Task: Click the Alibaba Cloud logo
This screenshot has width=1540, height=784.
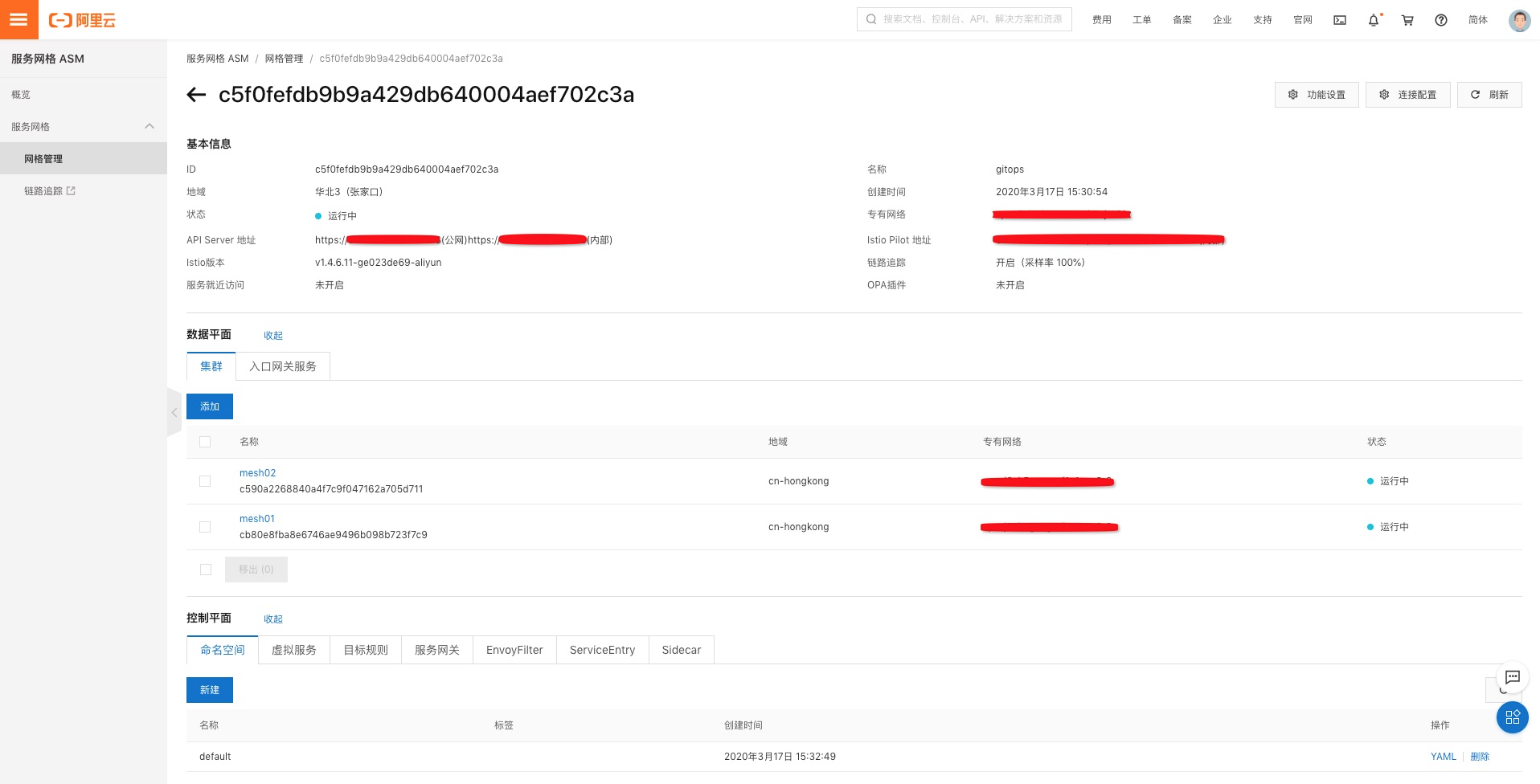Action: pyautogui.click(x=82, y=20)
